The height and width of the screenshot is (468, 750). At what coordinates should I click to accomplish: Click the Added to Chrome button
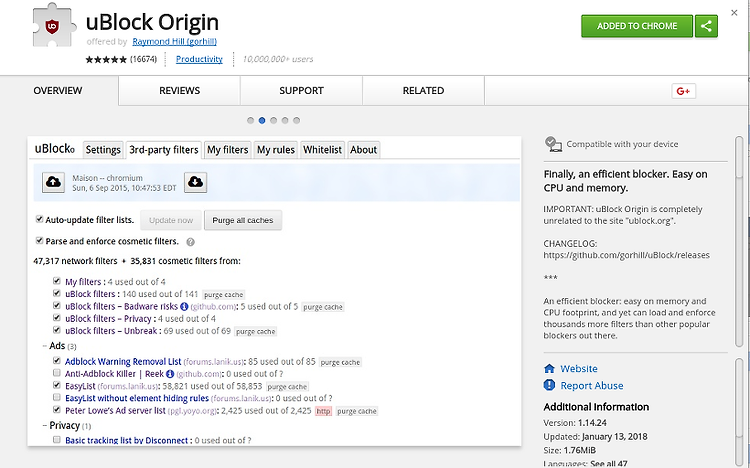point(637,26)
